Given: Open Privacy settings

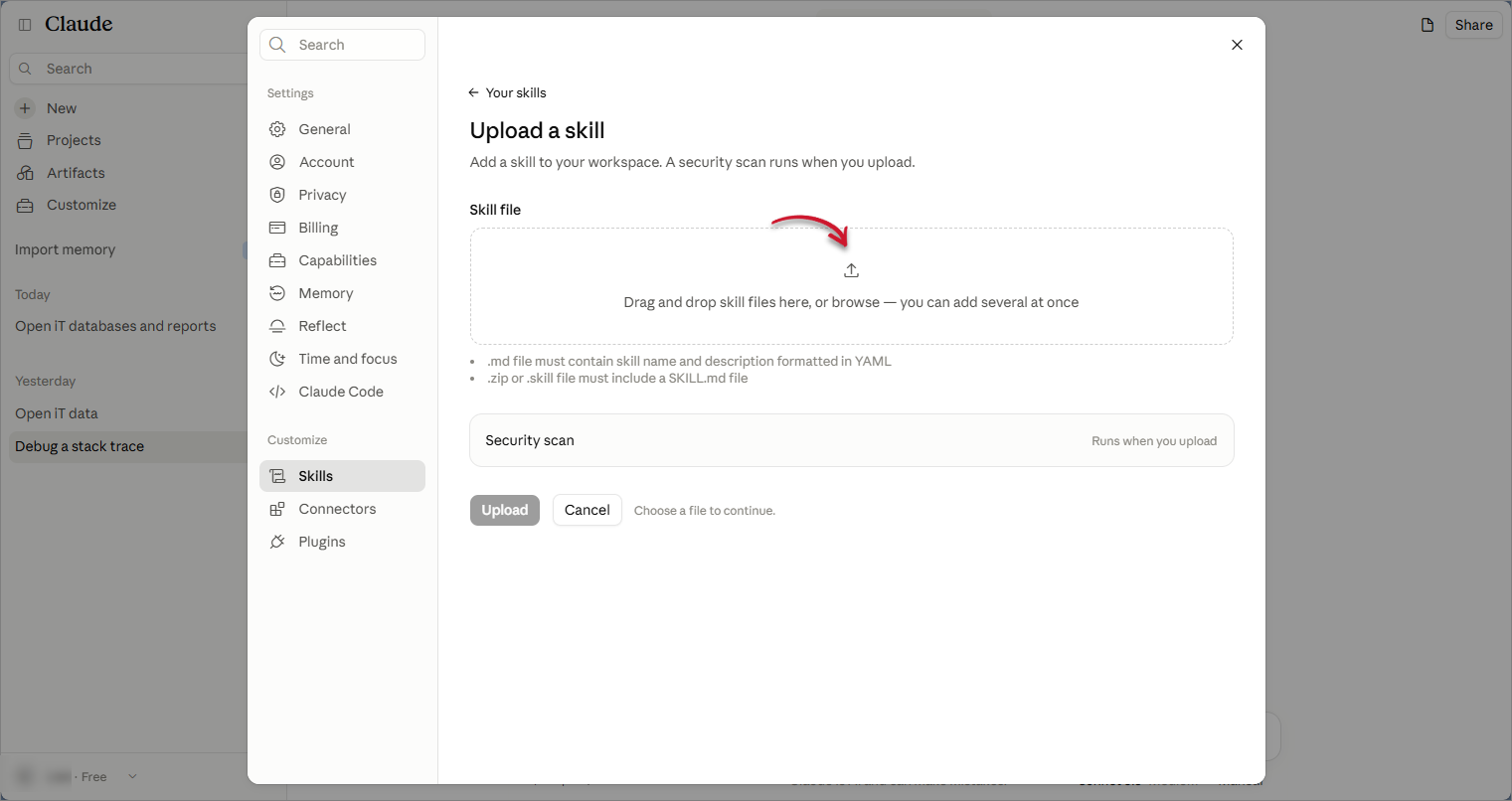Looking at the screenshot, I should [342, 195].
